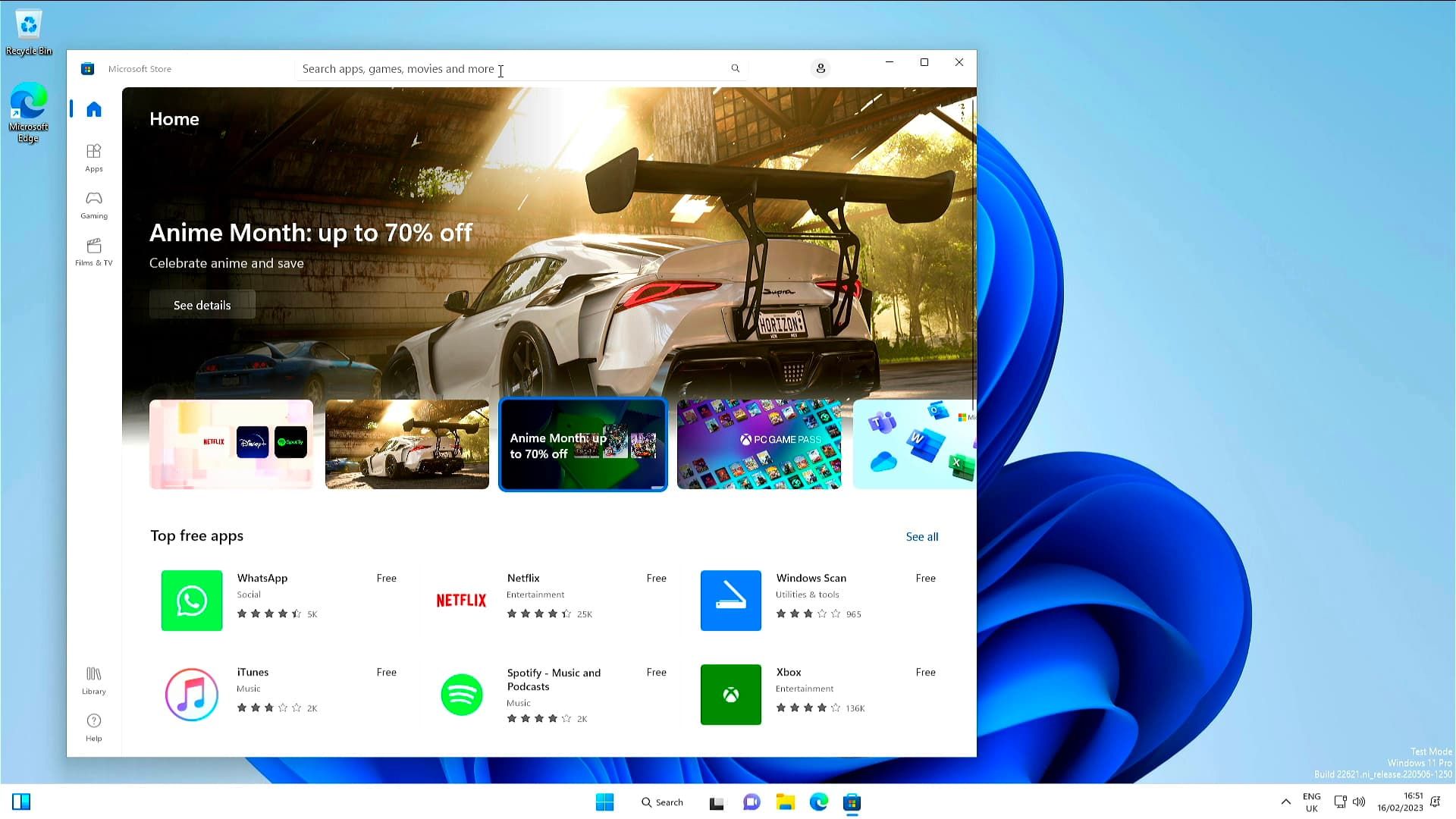Image resolution: width=1456 pixels, height=819 pixels.
Task: Select the Home tab in sidebar
Action: (94, 110)
